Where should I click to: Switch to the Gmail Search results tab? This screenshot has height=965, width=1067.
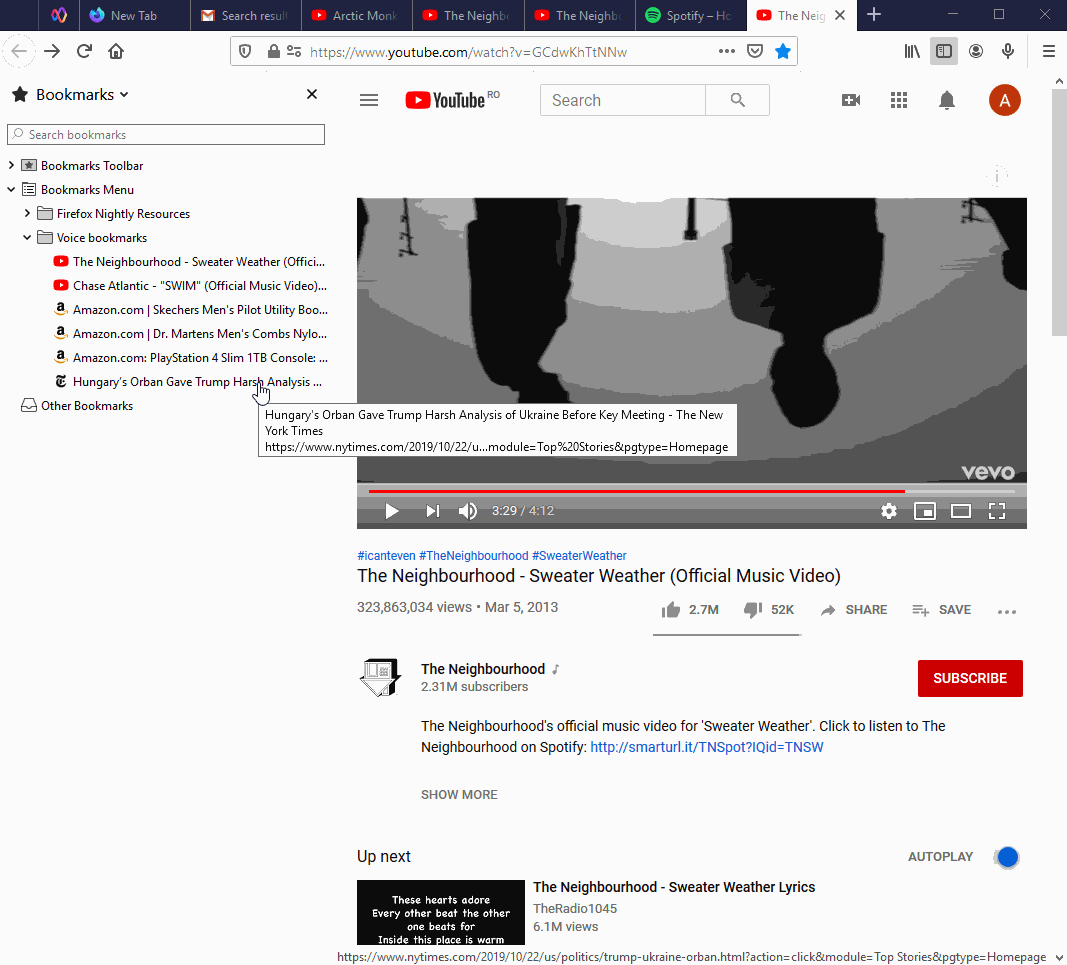coord(246,15)
